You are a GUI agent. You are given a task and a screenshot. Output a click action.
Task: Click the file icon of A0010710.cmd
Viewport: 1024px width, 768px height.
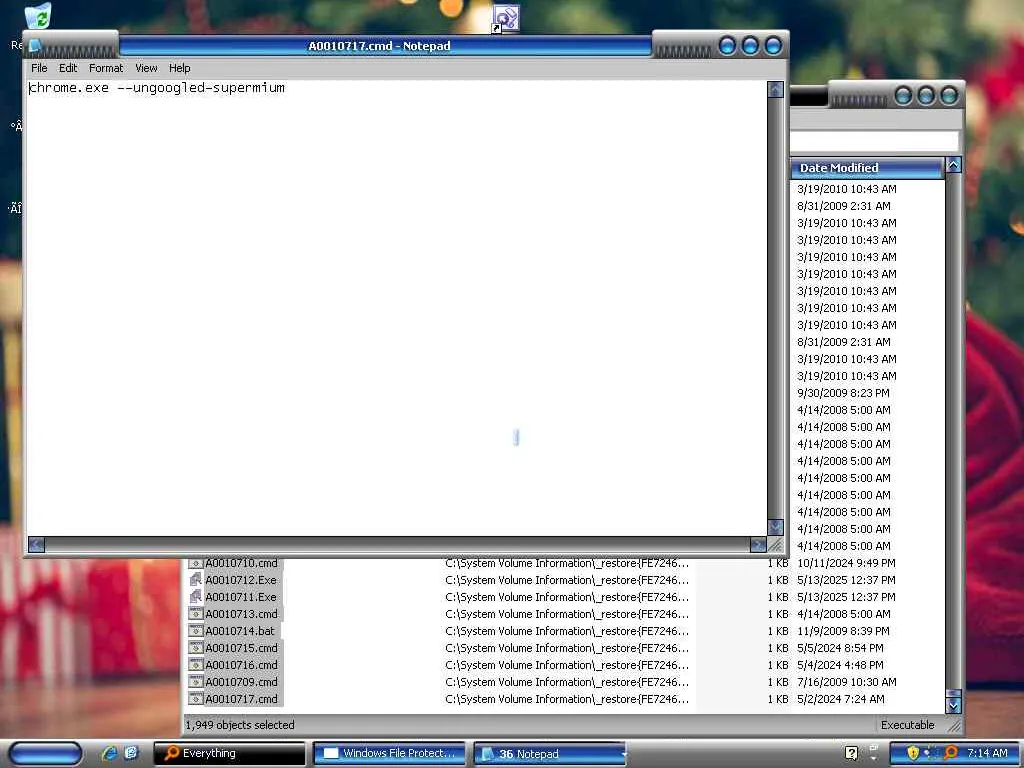(195, 563)
